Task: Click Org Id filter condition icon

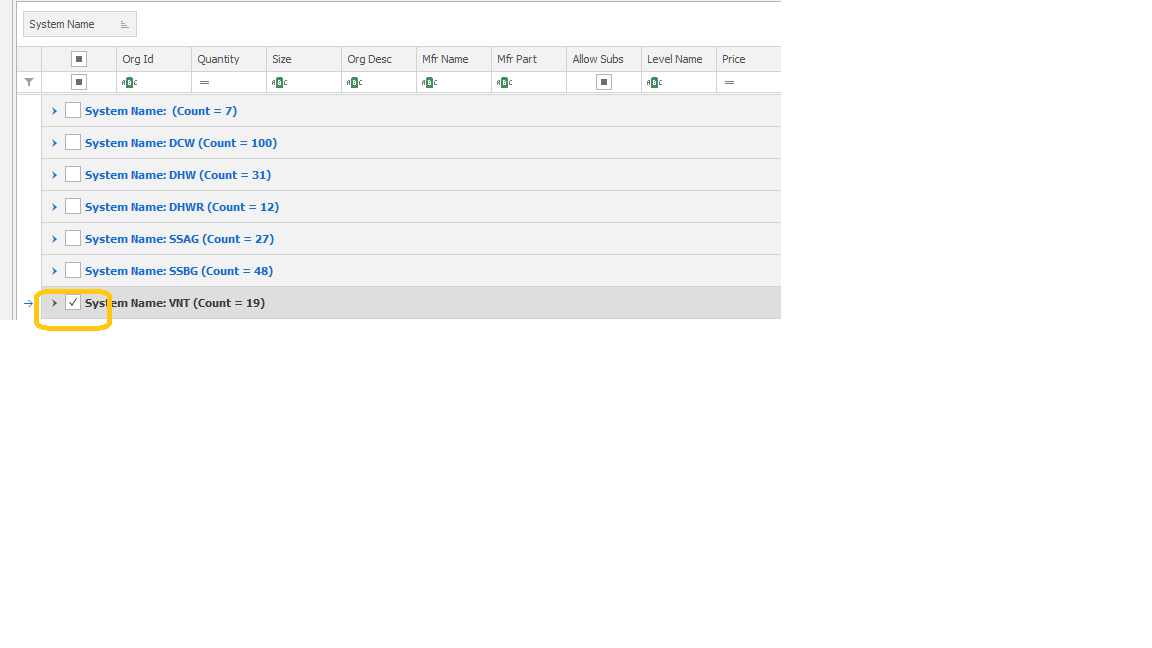Action: (129, 82)
